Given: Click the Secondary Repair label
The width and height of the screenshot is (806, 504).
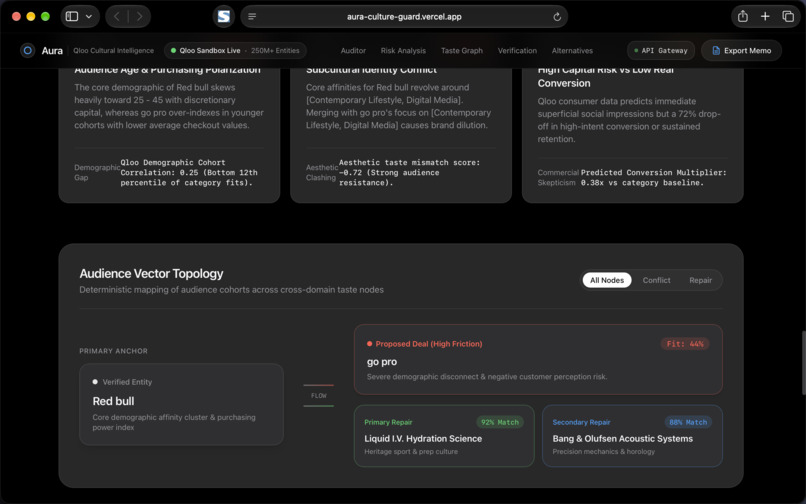Looking at the screenshot, I should click(581, 422).
